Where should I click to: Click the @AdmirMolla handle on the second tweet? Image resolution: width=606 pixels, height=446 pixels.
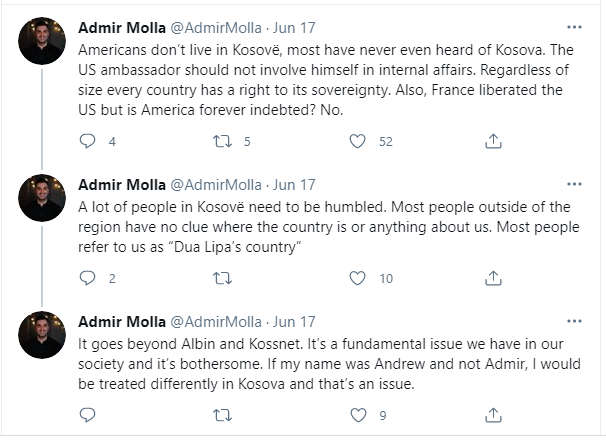click(216, 185)
